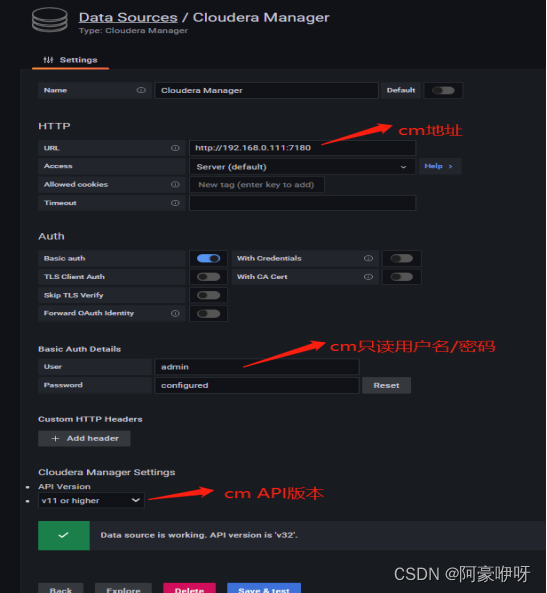
Task: Enable the TLS Client Auth switch
Action: coord(208,277)
